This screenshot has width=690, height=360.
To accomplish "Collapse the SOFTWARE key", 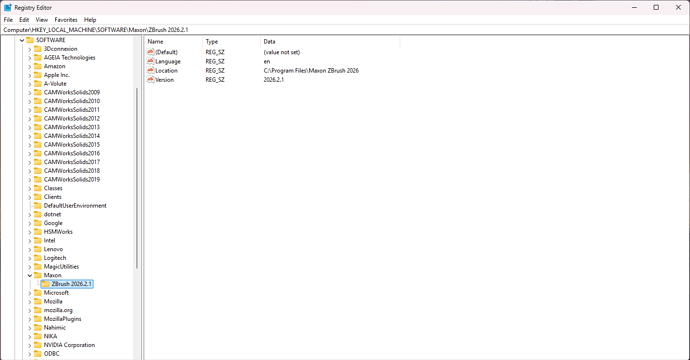I will point(22,40).
